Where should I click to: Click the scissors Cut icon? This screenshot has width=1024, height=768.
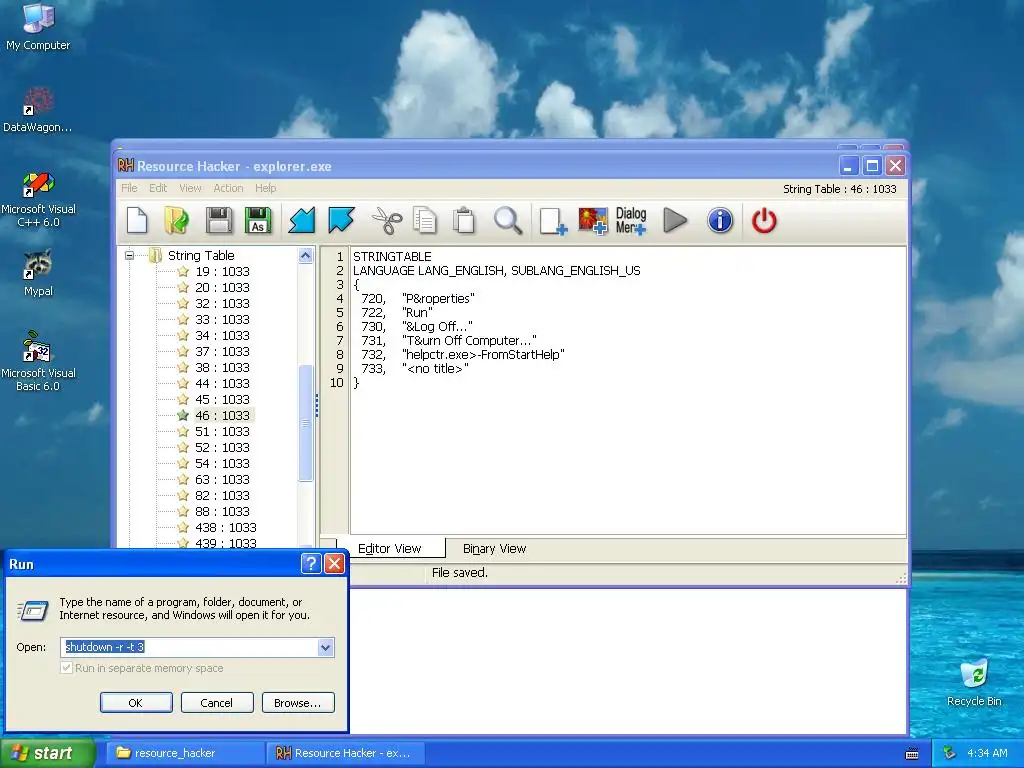coord(387,220)
